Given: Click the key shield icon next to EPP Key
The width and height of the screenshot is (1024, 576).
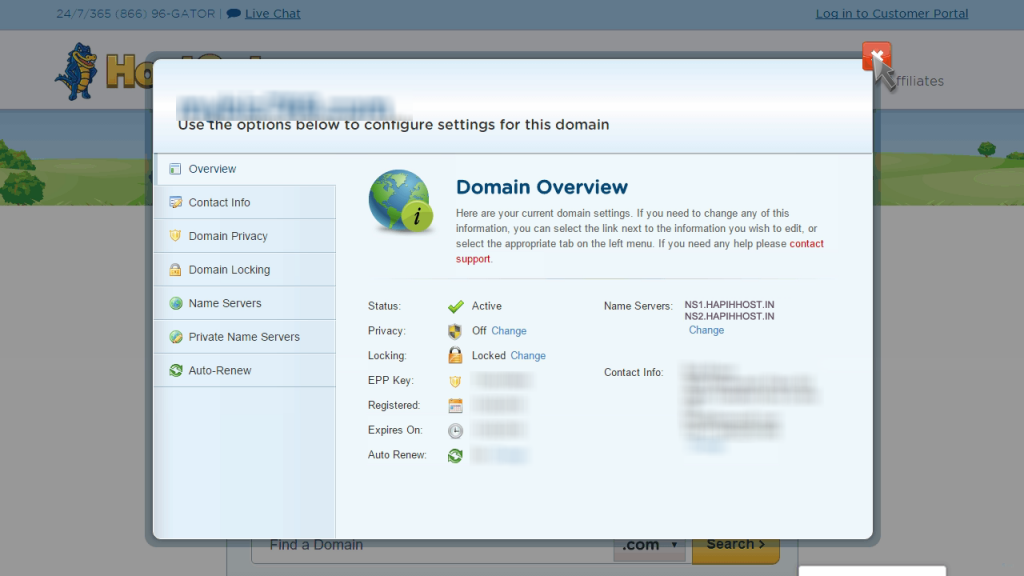Looking at the screenshot, I should tap(455, 381).
